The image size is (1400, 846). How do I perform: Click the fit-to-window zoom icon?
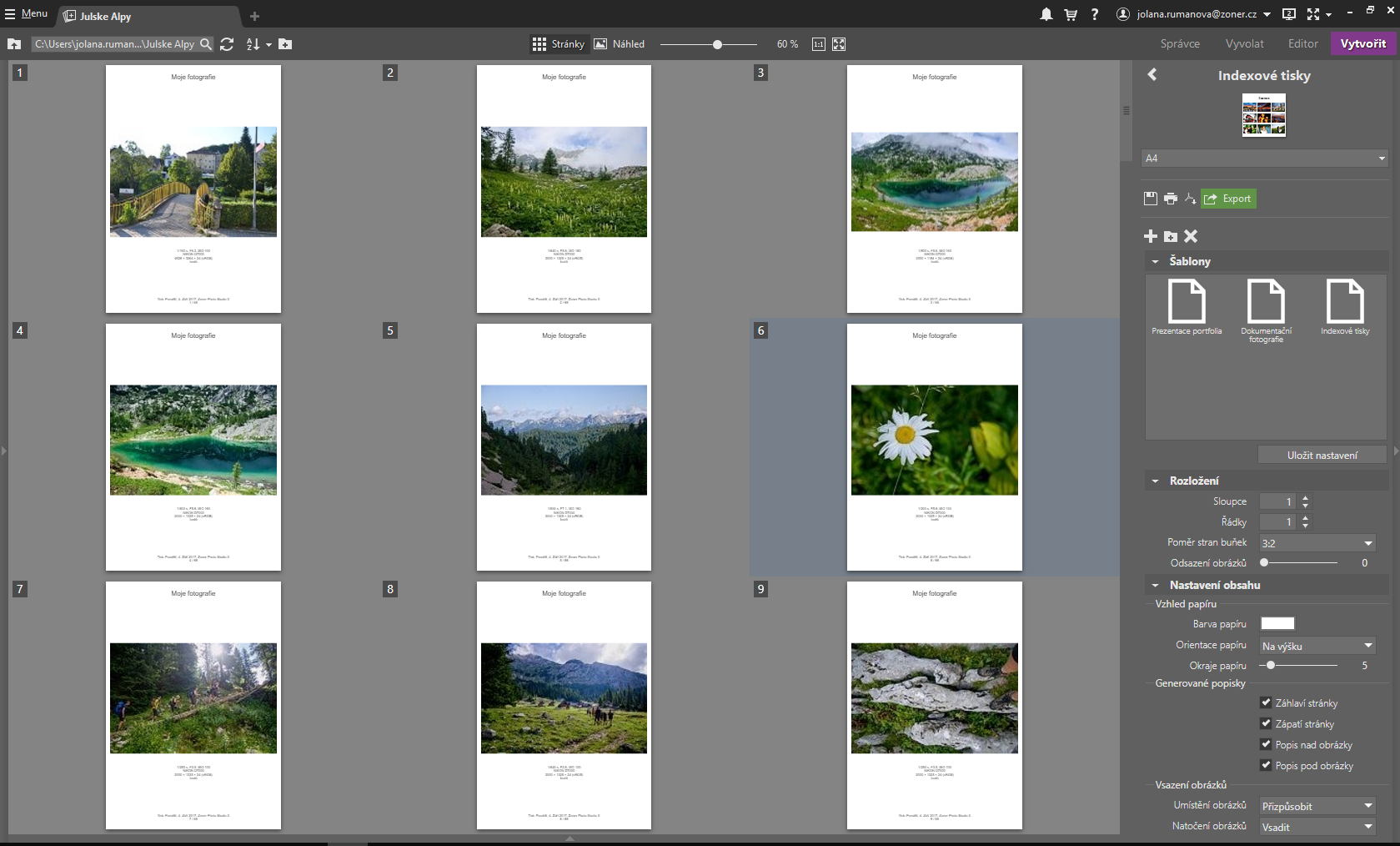839,44
